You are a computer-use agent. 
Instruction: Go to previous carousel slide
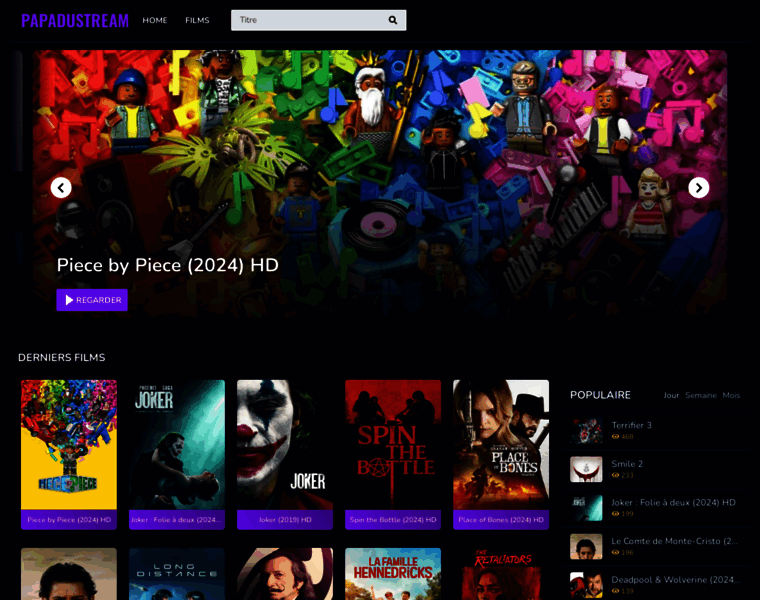[x=61, y=188]
